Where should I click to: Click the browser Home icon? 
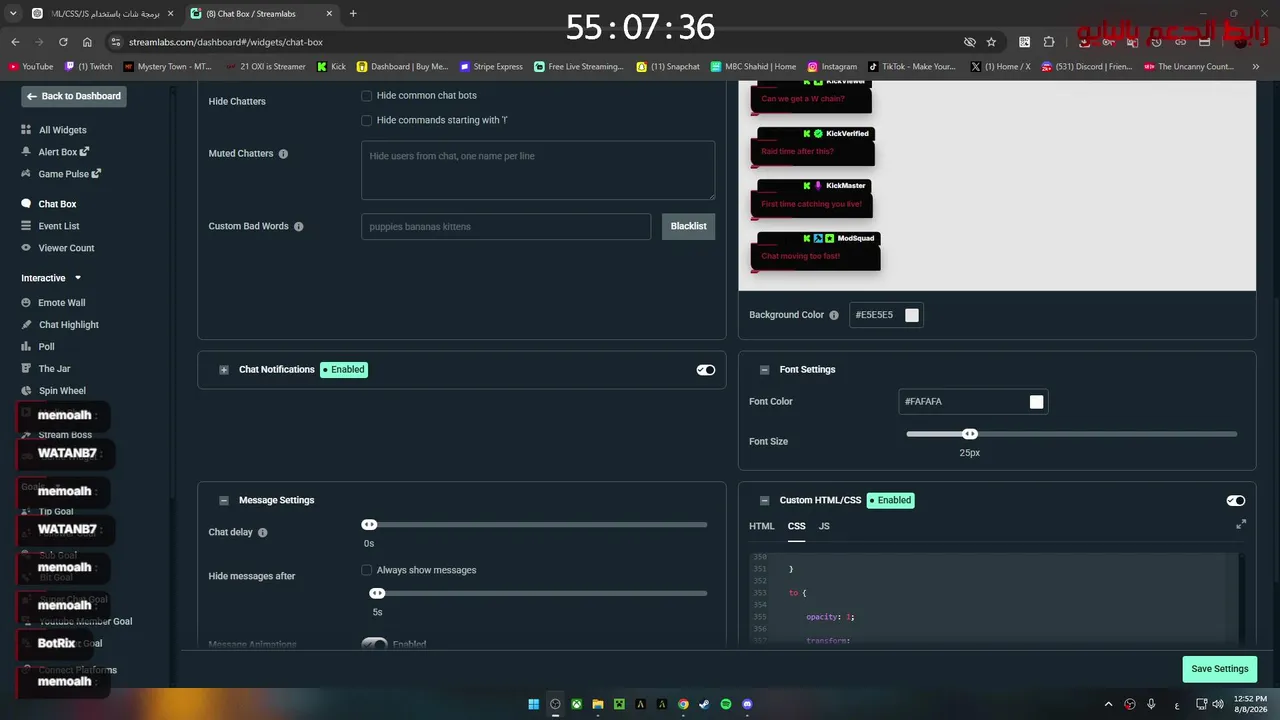coord(87,42)
